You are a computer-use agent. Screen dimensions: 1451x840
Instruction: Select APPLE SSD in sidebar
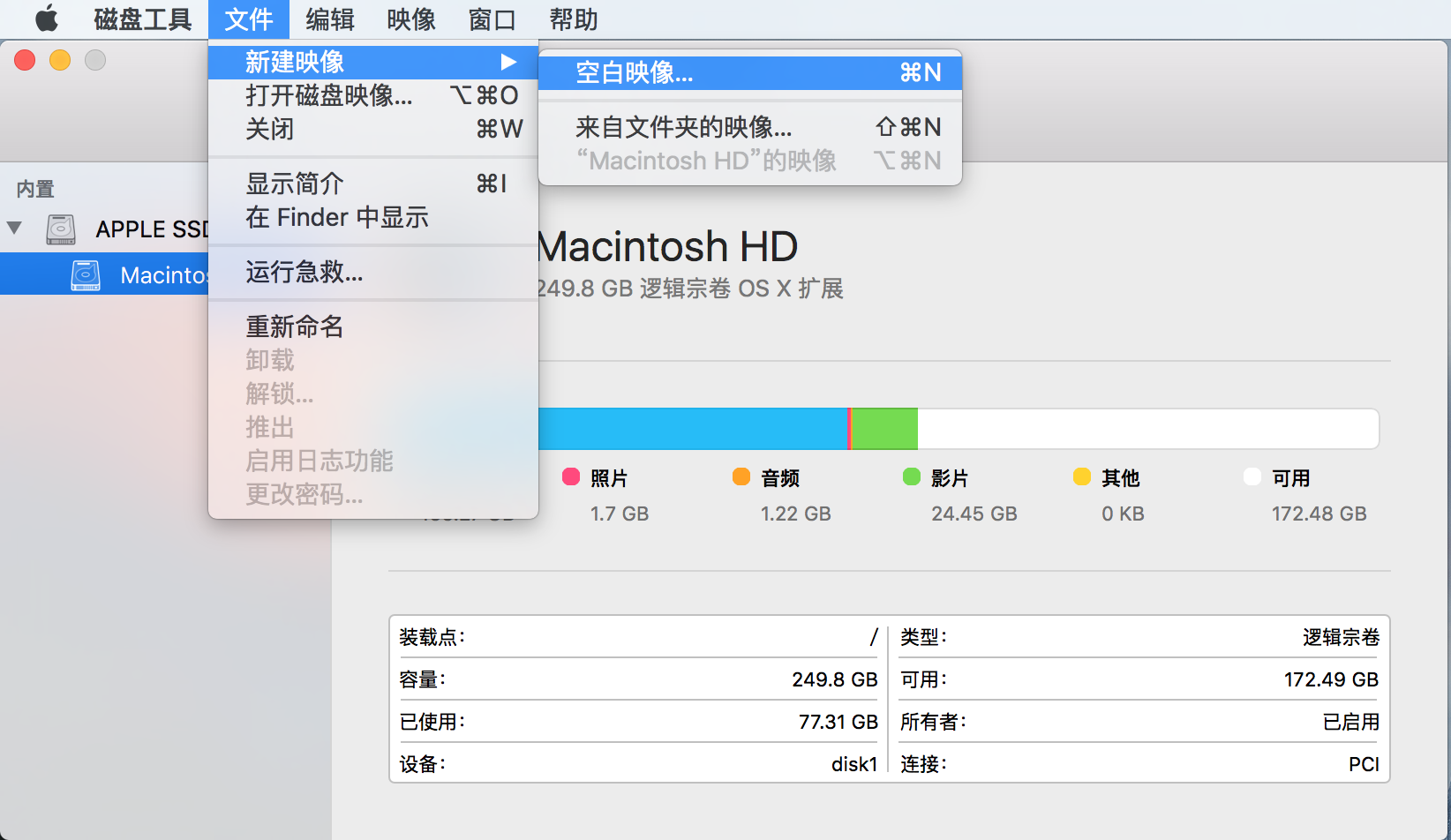click(x=104, y=229)
